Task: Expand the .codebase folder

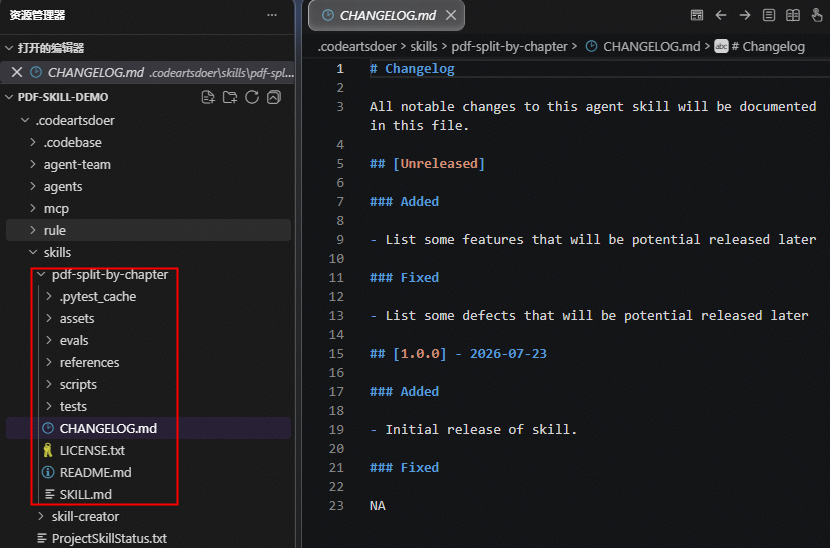Action: pos(33,142)
